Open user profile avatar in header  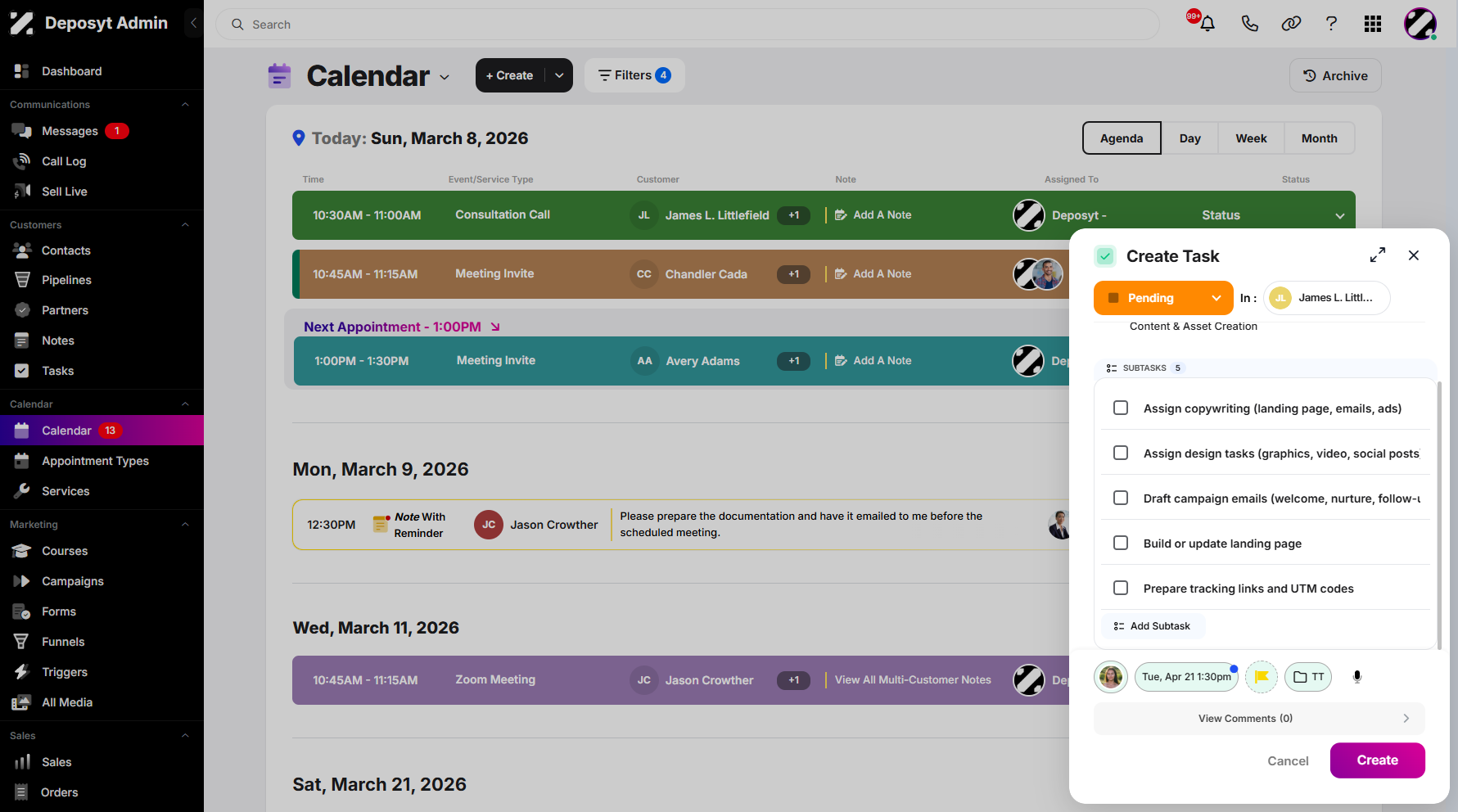1420,24
